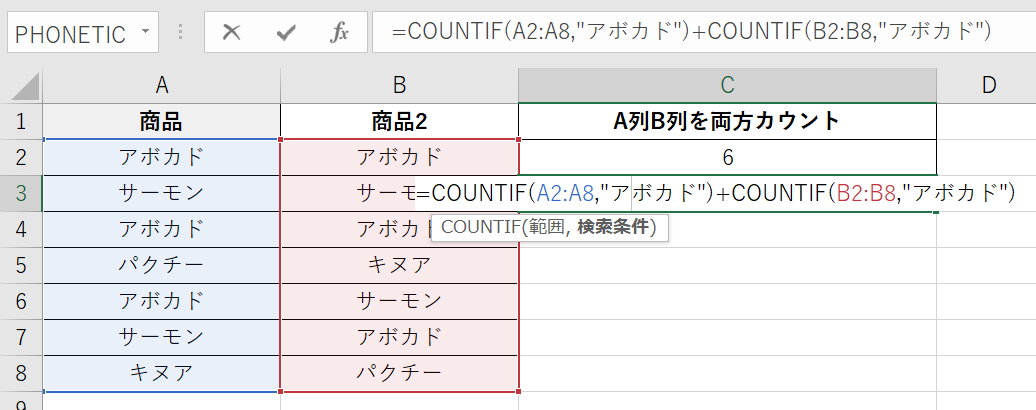1036x410 pixels.
Task: Click the Enter checkmark formula button
Action: [x=287, y=33]
